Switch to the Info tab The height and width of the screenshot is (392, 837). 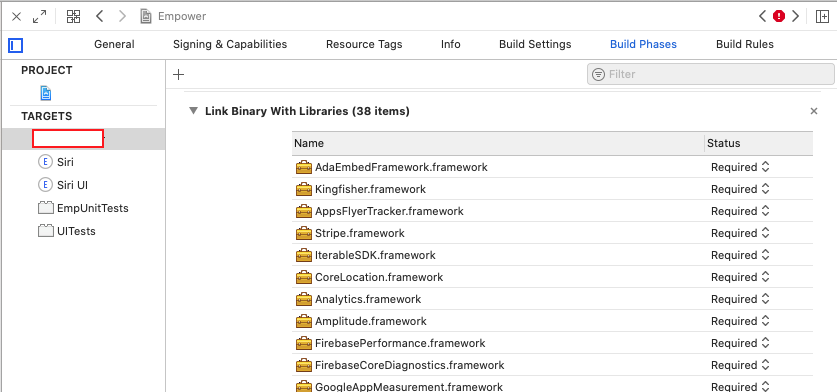click(x=451, y=44)
